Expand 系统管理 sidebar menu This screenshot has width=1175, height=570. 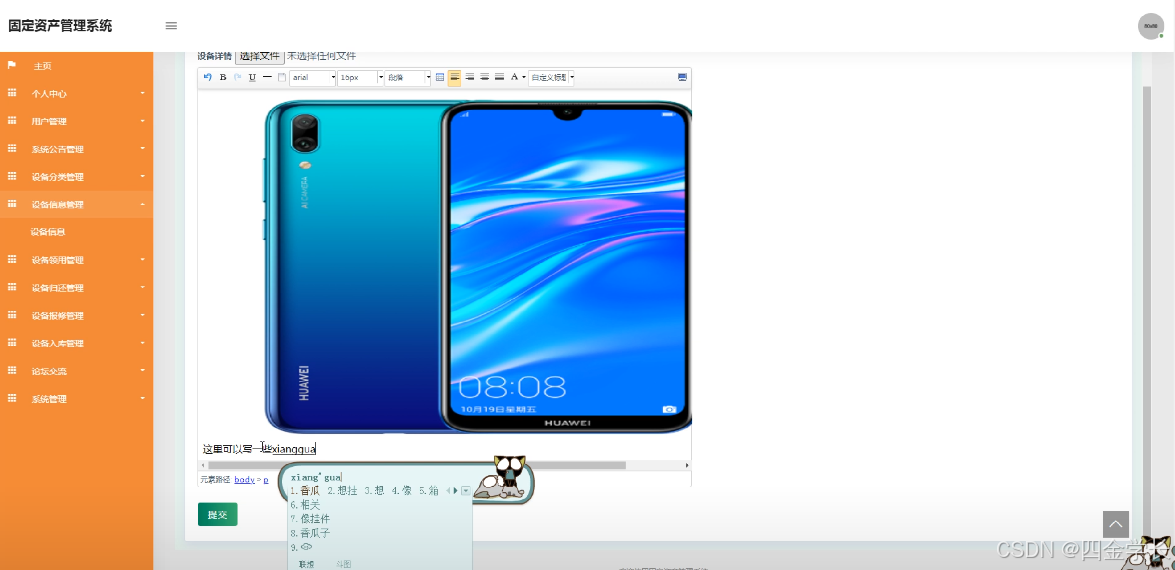tap(76, 398)
